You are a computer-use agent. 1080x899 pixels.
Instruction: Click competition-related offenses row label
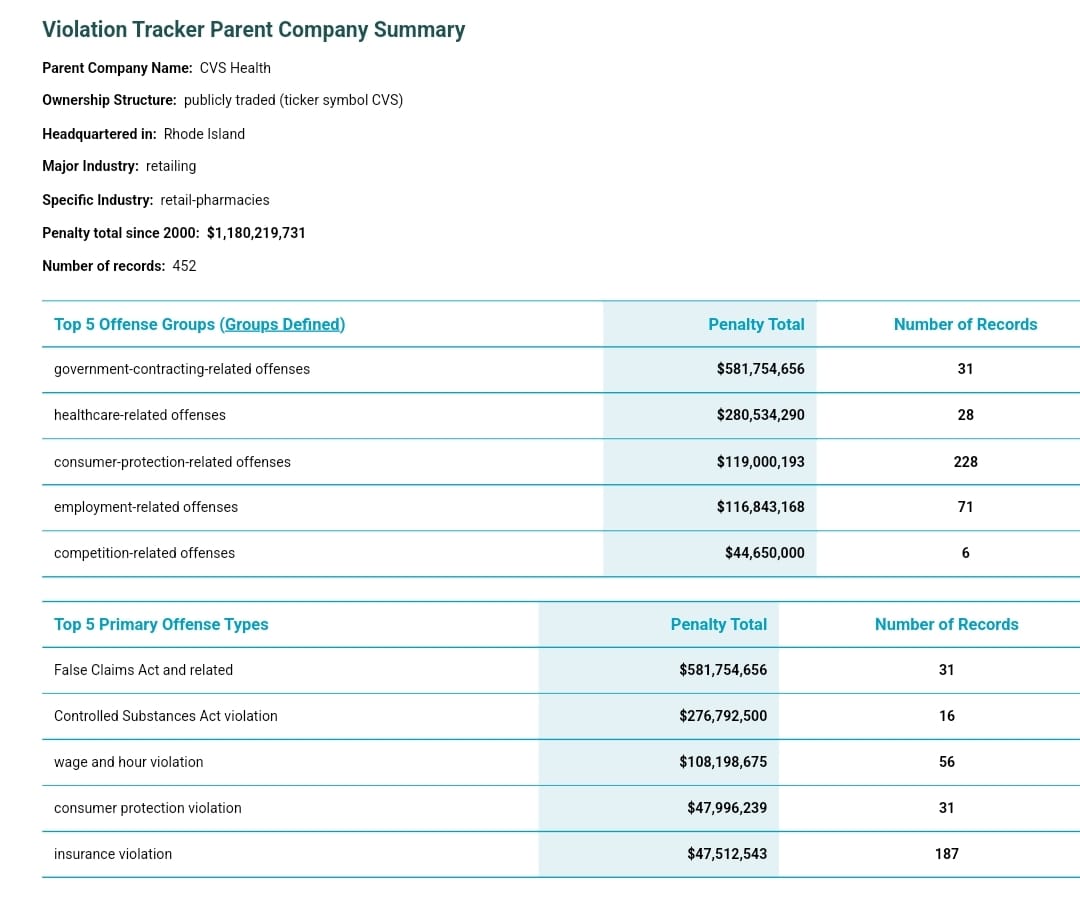pos(145,553)
